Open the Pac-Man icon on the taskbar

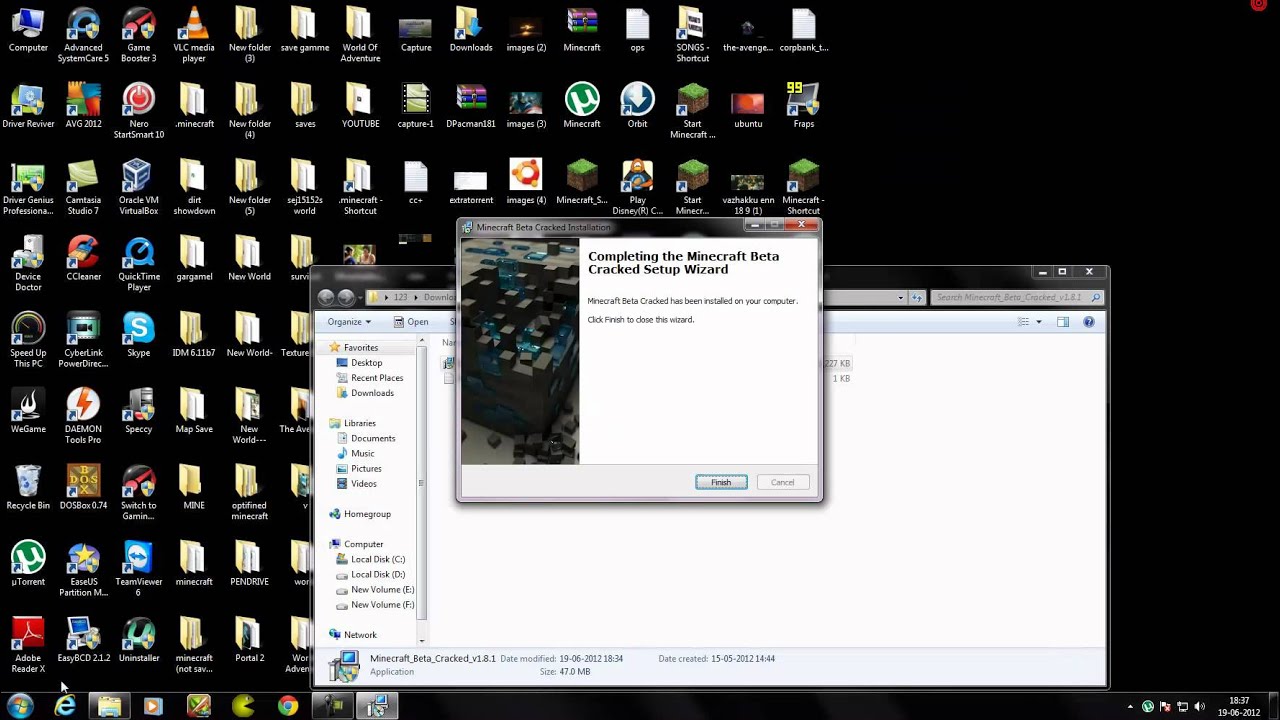coord(243,706)
